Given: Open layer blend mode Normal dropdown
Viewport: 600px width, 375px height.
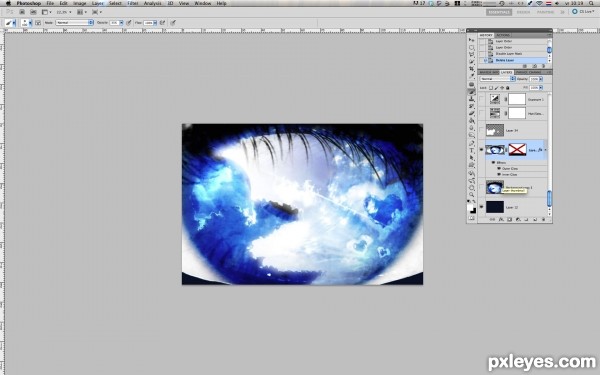Looking at the screenshot, I should coord(498,79).
